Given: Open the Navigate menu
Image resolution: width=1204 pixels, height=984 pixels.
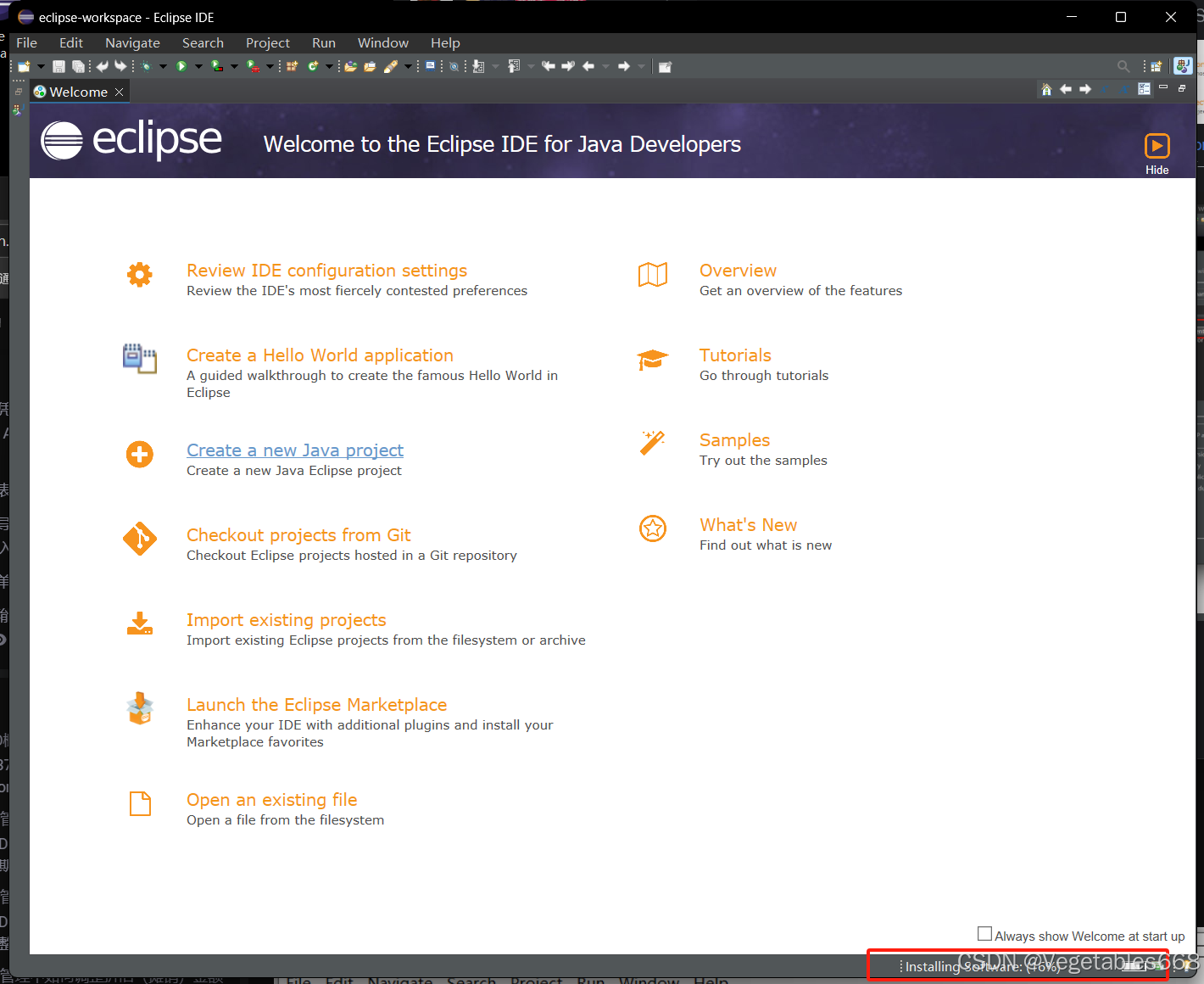Looking at the screenshot, I should coord(132,42).
